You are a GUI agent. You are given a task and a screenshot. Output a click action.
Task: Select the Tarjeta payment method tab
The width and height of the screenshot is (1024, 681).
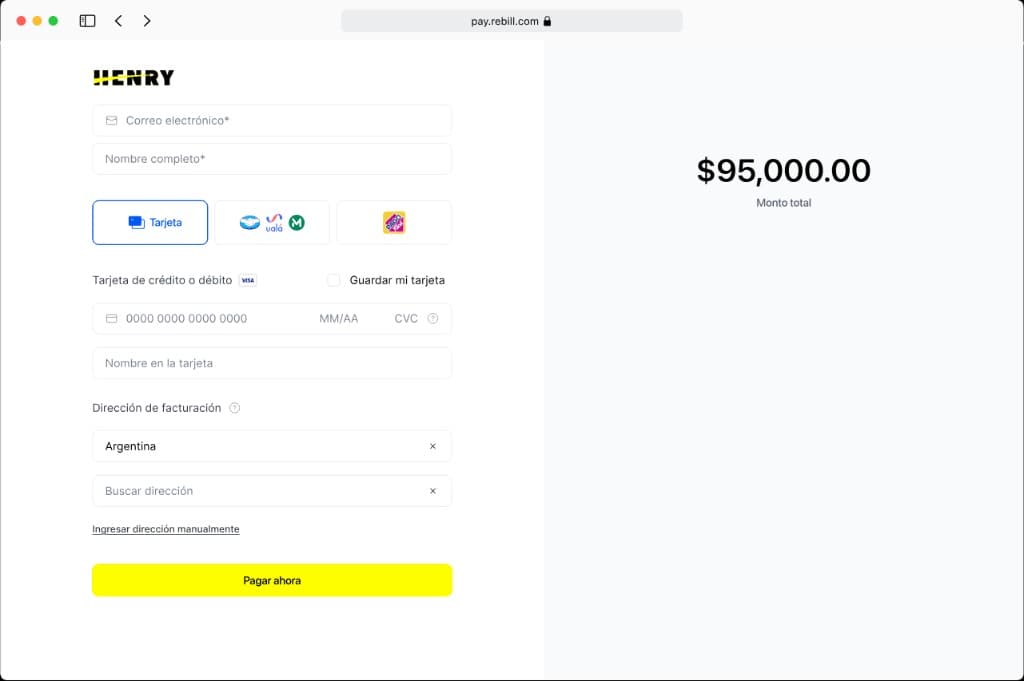tap(150, 223)
